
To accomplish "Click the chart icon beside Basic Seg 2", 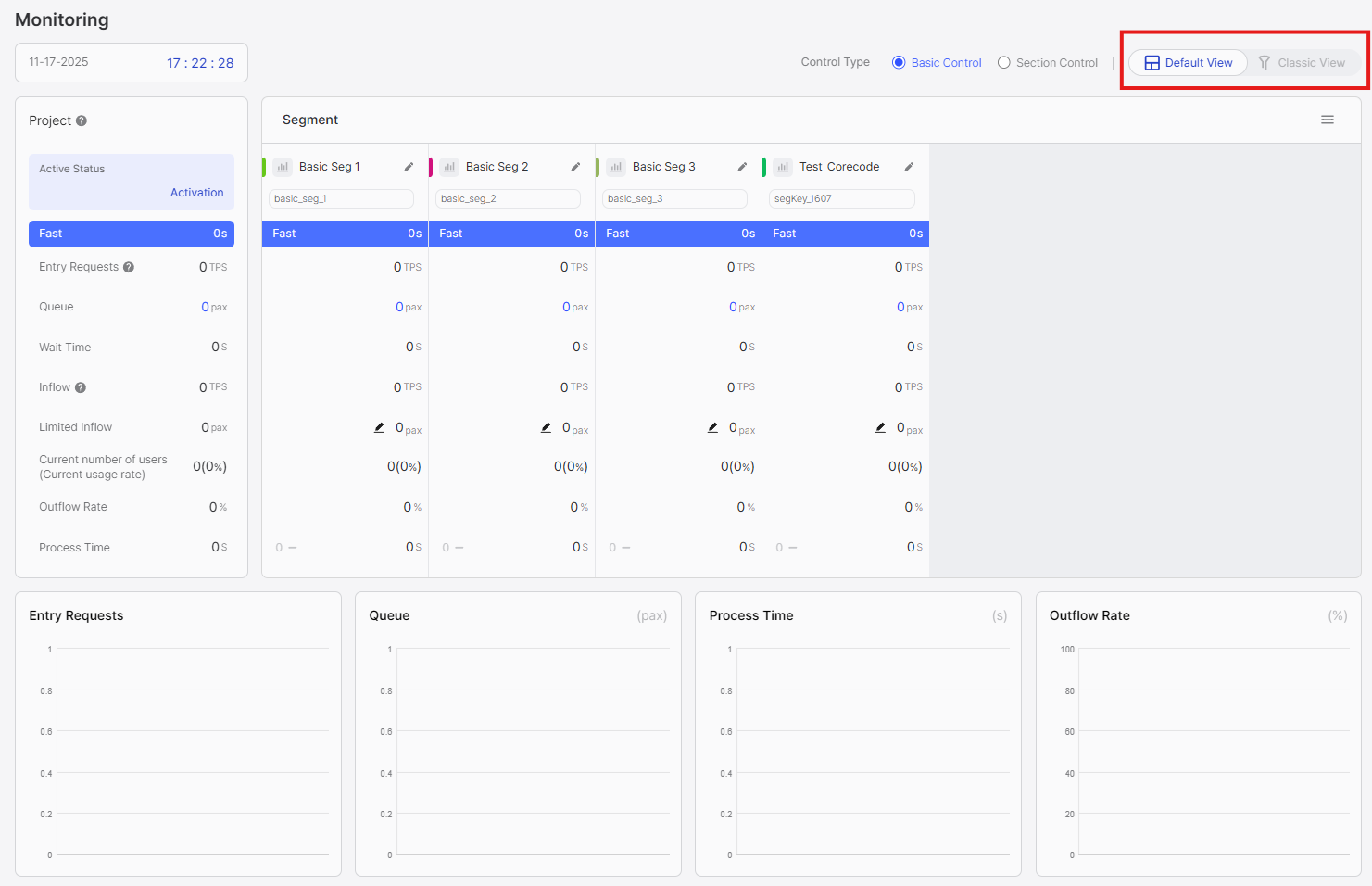I will (x=449, y=166).
